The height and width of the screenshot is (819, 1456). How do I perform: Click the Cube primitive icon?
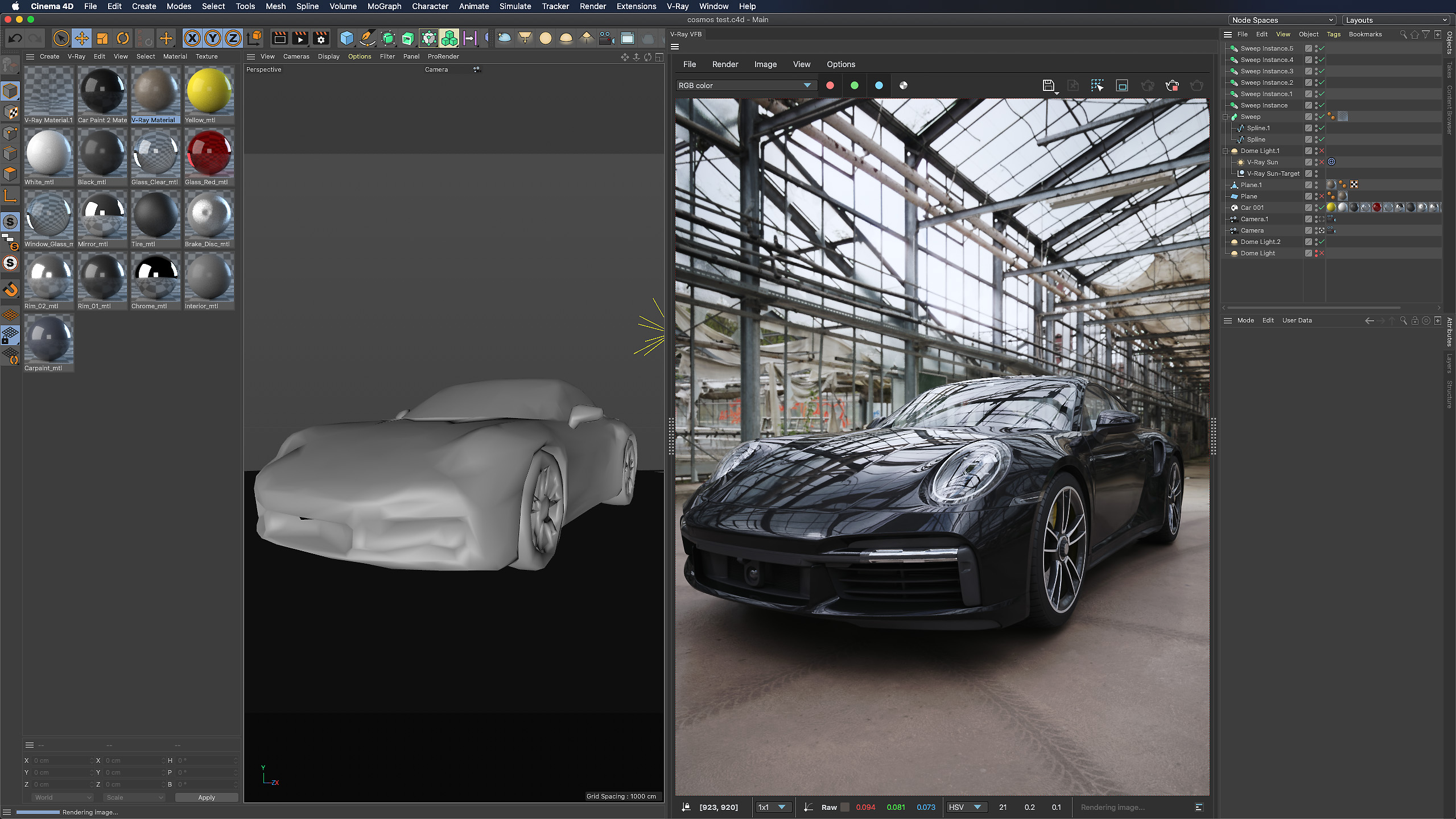(347, 38)
